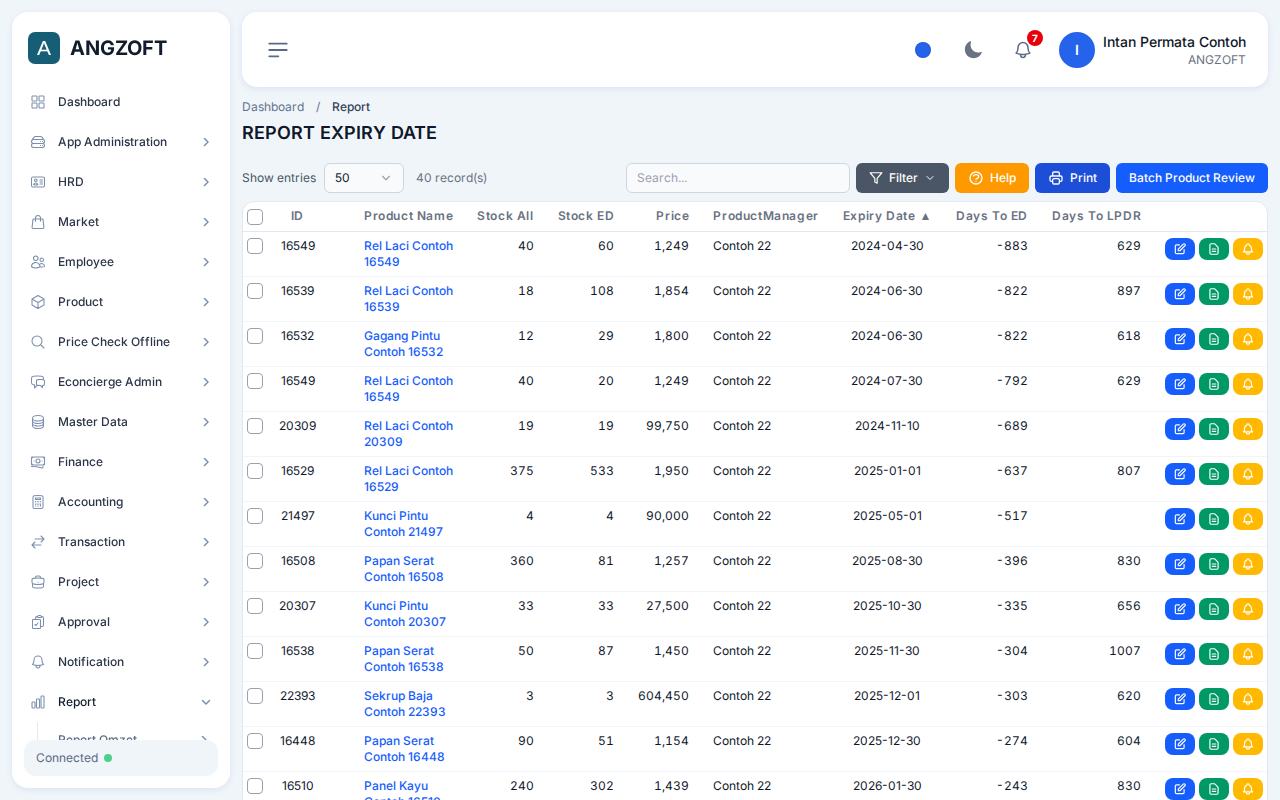Image resolution: width=1280 pixels, height=800 pixels.
Task: Expand the Master Data sidebar menu
Action: (121, 422)
